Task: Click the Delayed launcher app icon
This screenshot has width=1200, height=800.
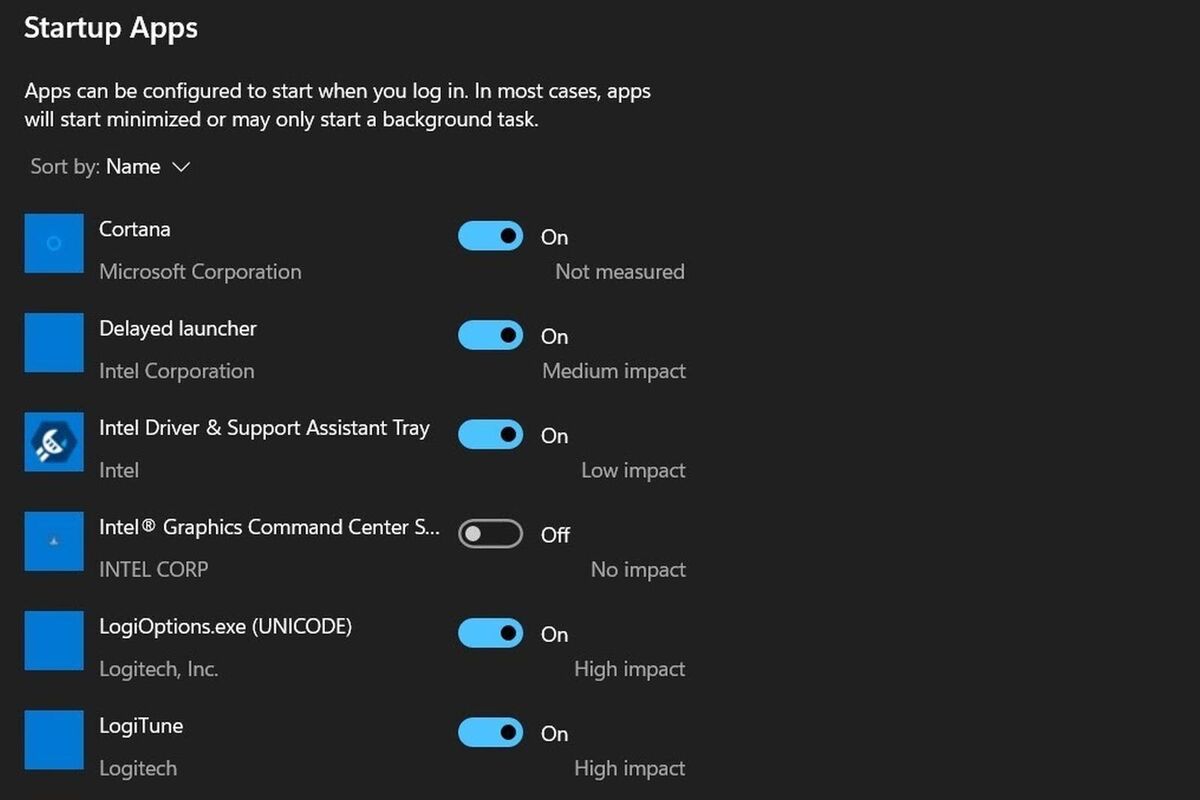Action: click(x=54, y=342)
